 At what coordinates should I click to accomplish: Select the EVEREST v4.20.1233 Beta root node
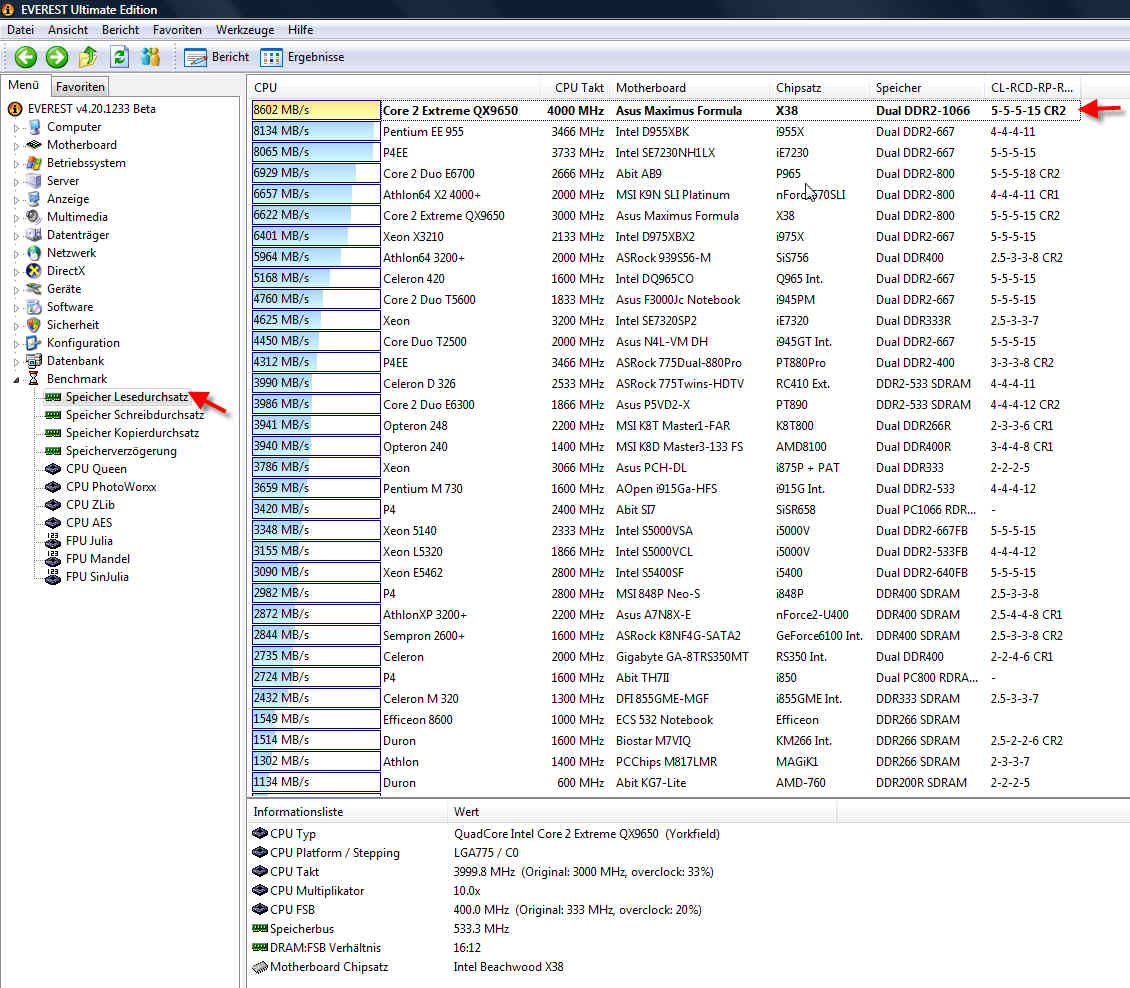coord(92,109)
